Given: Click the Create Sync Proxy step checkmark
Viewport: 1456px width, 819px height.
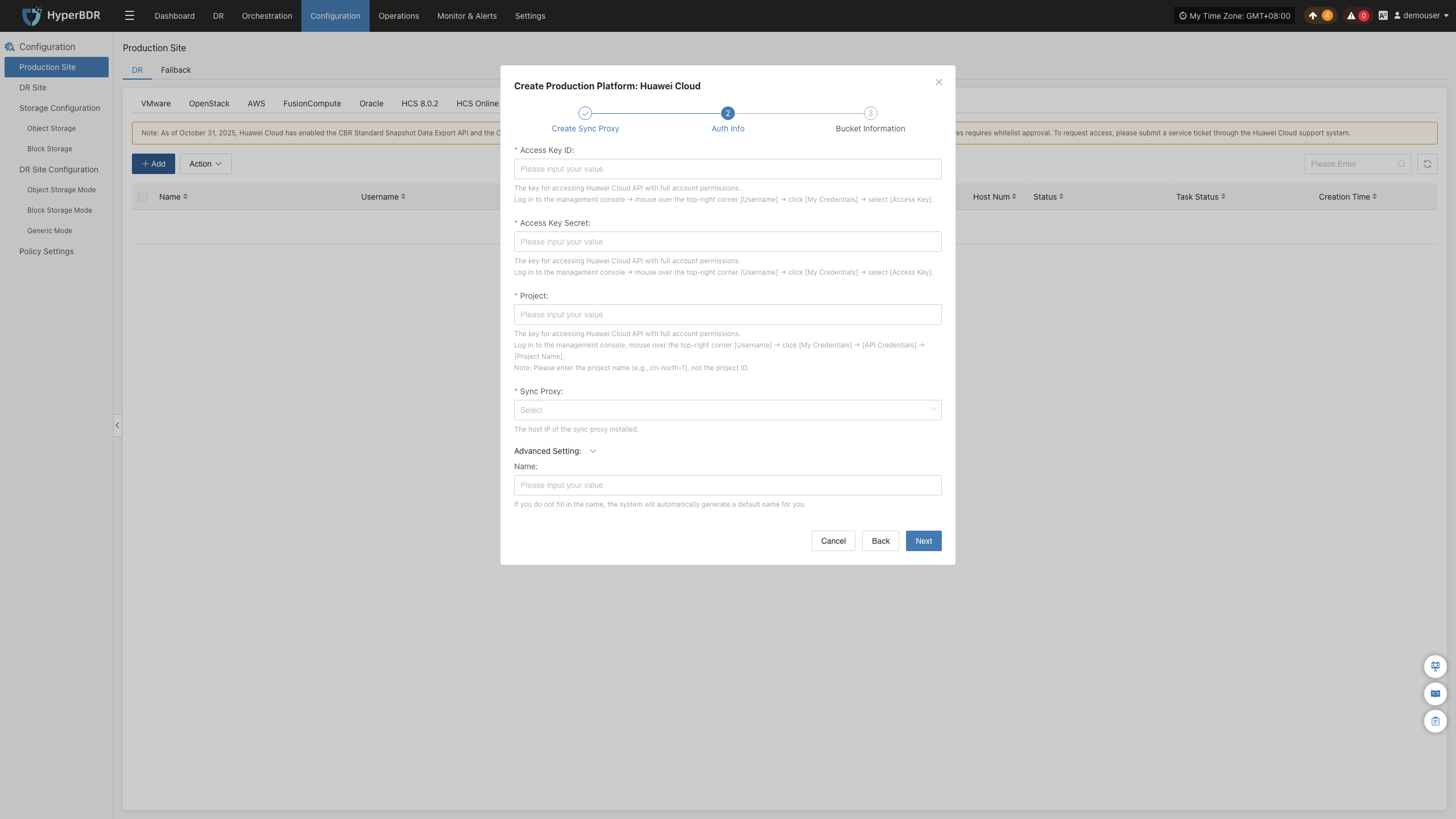Looking at the screenshot, I should point(585,113).
